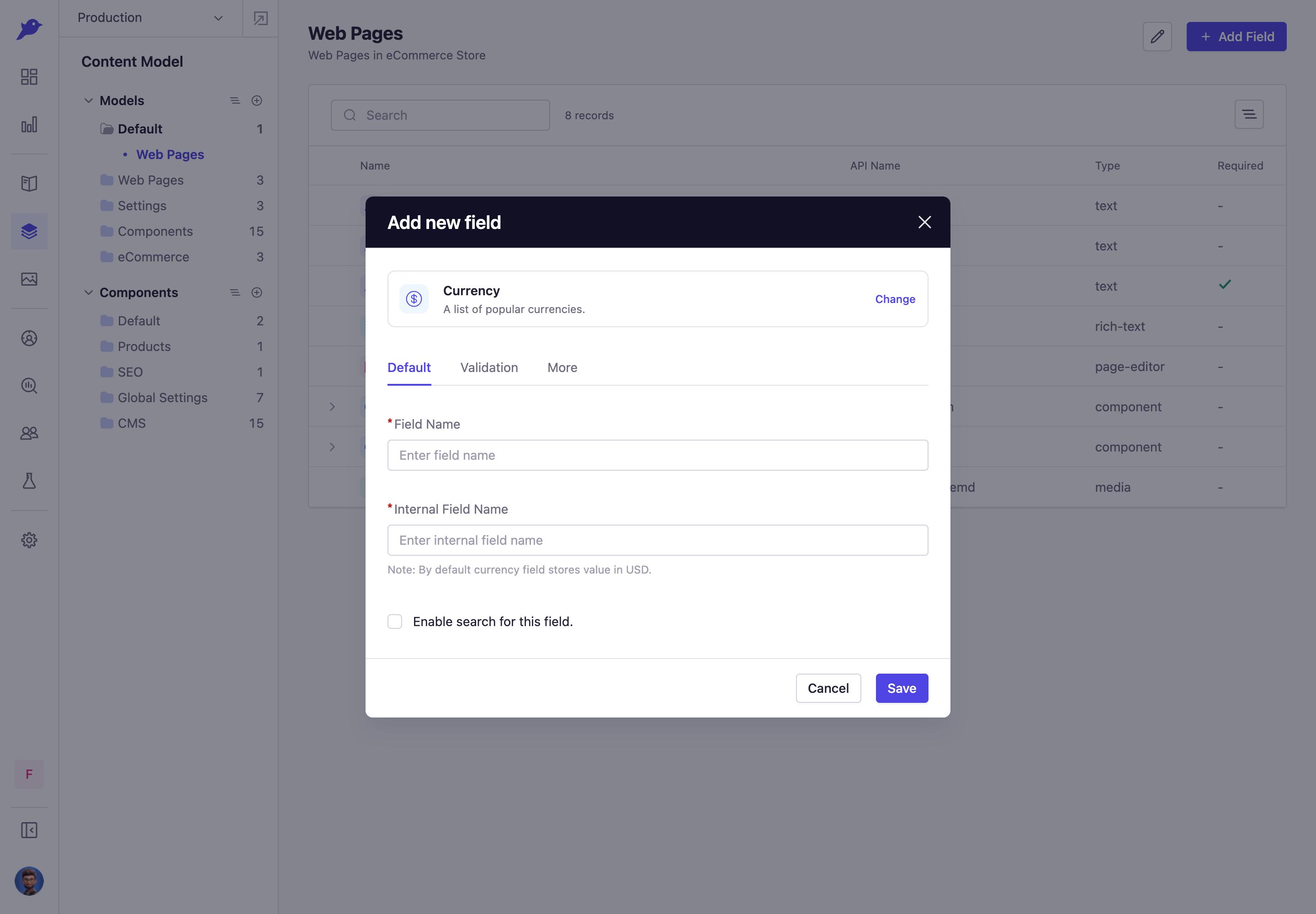Add a new model with plus icon
The image size is (1316, 914).
tap(256, 101)
